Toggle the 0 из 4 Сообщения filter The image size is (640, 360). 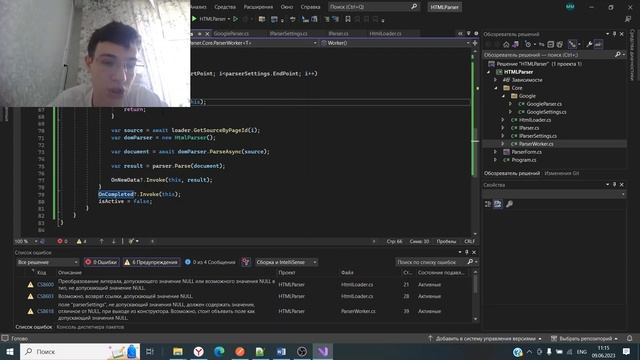(210, 262)
